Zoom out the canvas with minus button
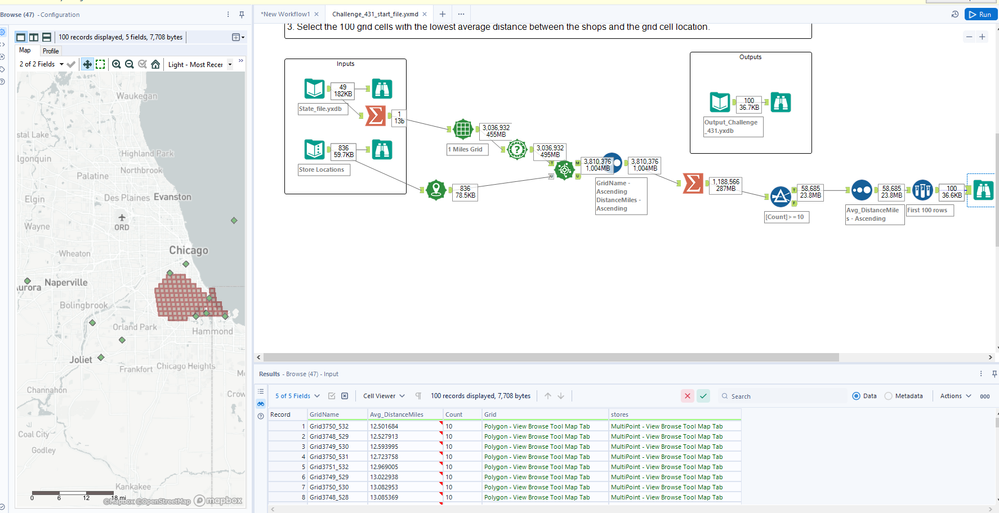 (968, 37)
